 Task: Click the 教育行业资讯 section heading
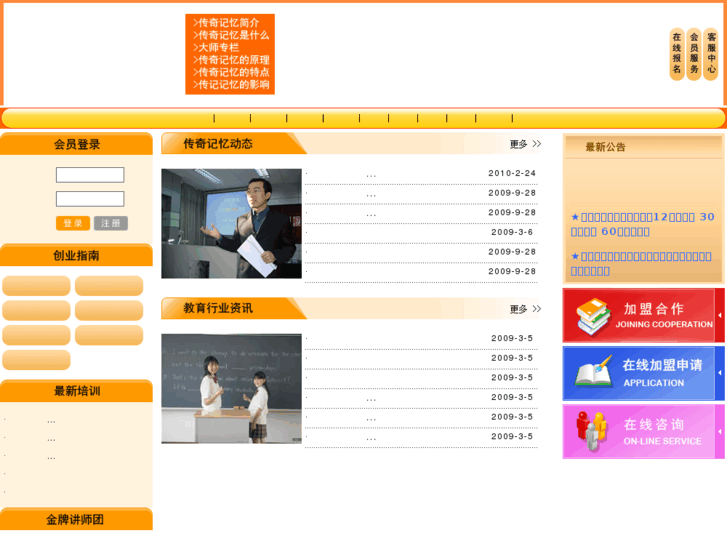tap(218, 308)
